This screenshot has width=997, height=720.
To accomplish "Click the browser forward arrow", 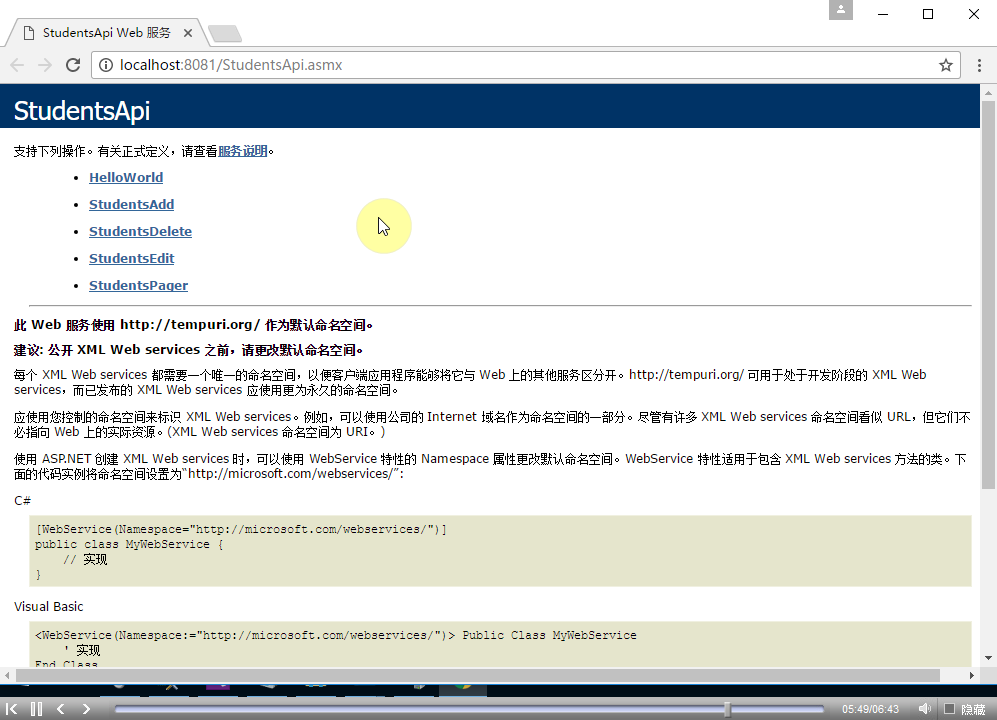I will 45,64.
